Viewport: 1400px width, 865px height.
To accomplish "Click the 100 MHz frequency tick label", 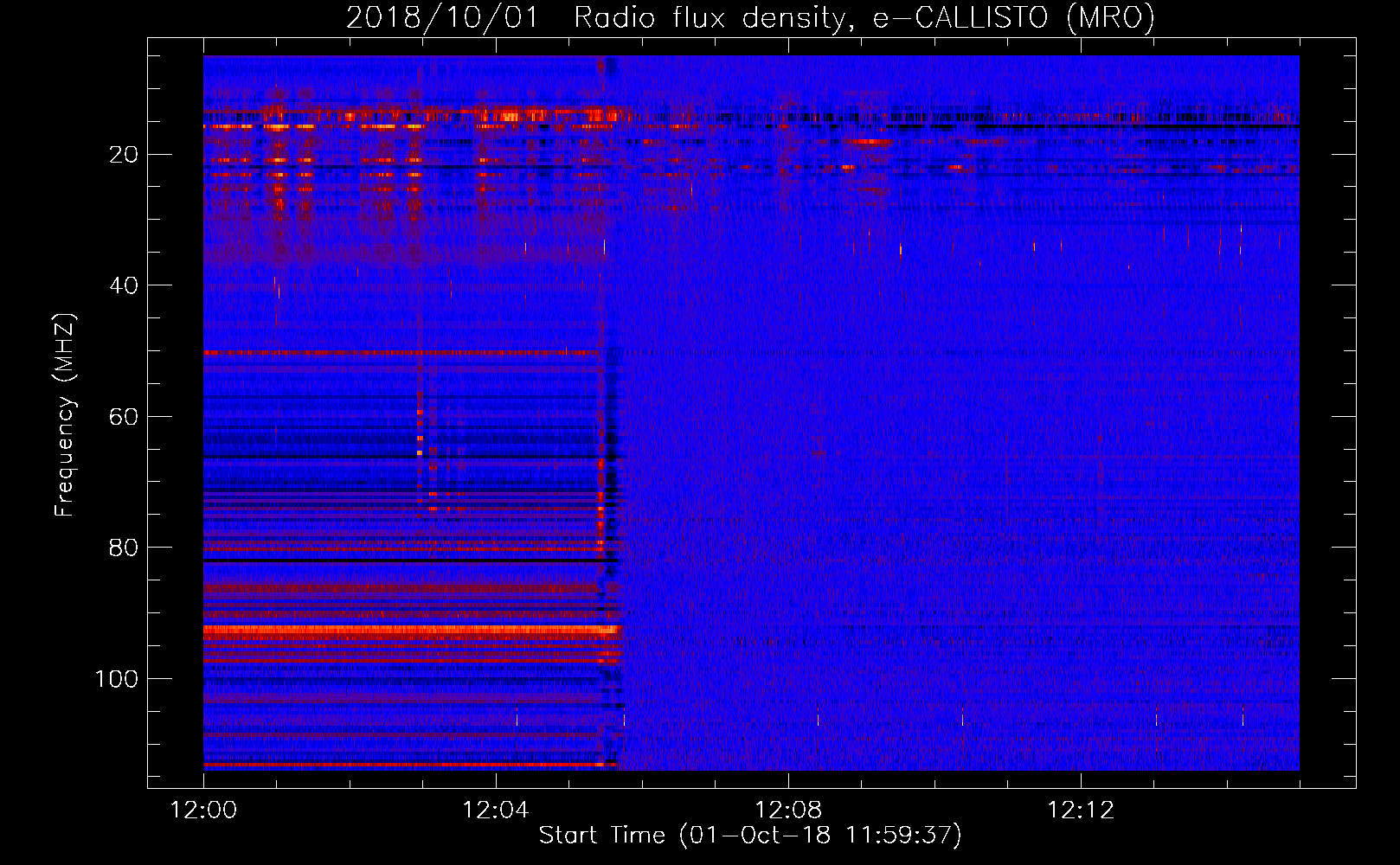I will point(117,679).
